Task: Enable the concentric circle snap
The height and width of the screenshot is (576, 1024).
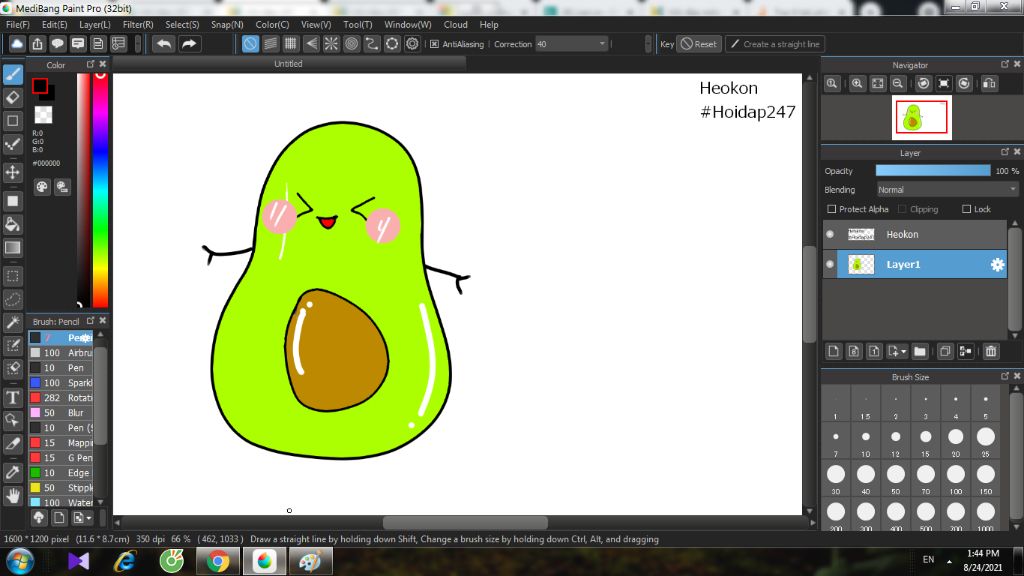Action: 351,44
